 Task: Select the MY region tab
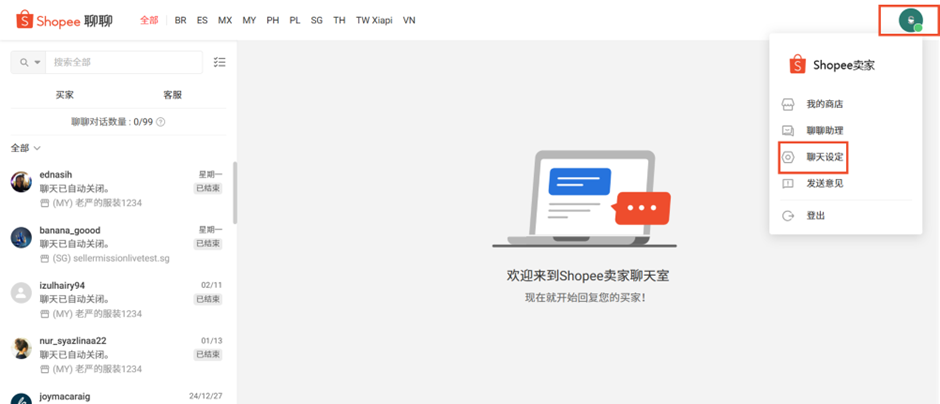pyautogui.click(x=249, y=20)
